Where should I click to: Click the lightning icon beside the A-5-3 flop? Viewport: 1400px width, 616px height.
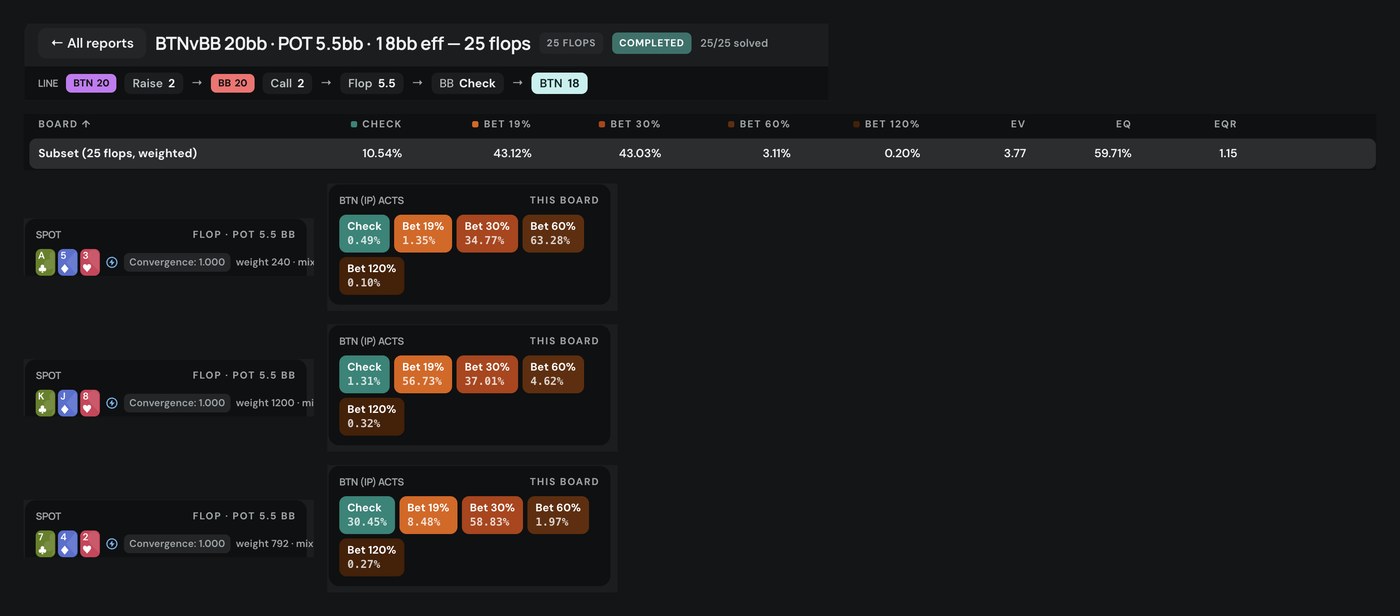click(112, 262)
